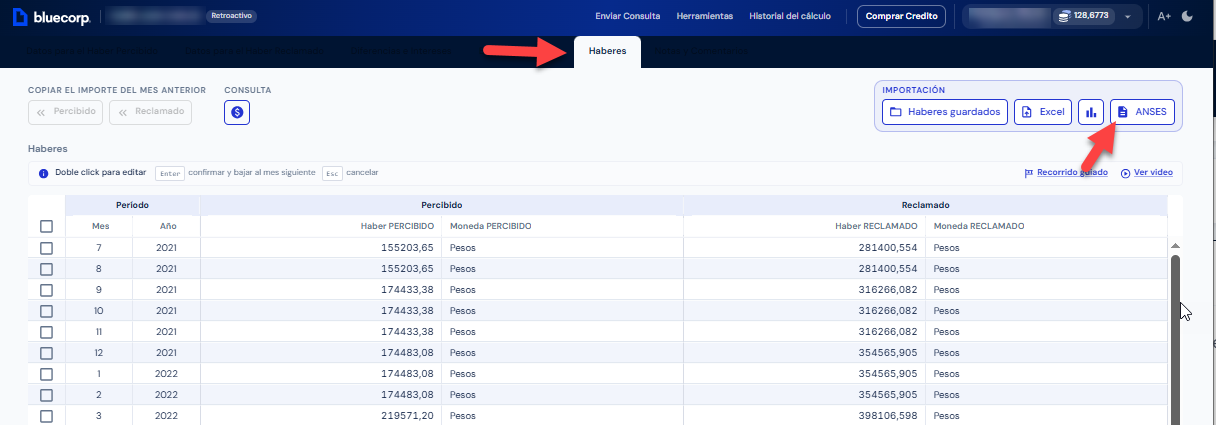Click Comprar Credito button
Viewport: 1216px width, 425px height.
901,16
